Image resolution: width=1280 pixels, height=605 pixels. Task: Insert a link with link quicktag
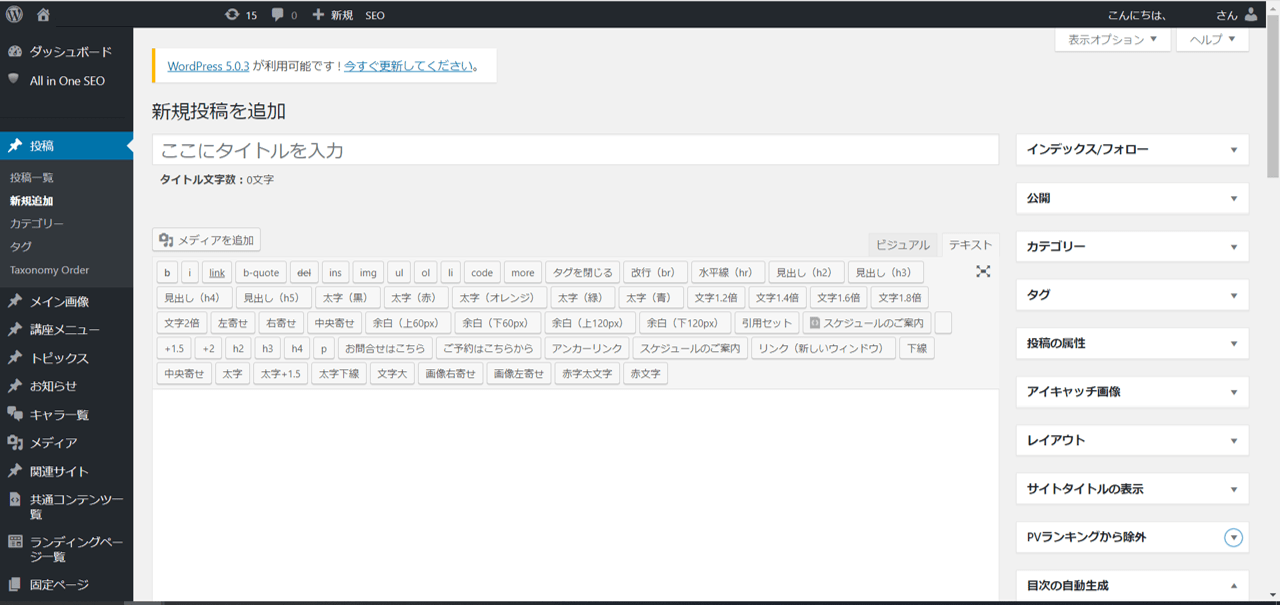(217, 272)
